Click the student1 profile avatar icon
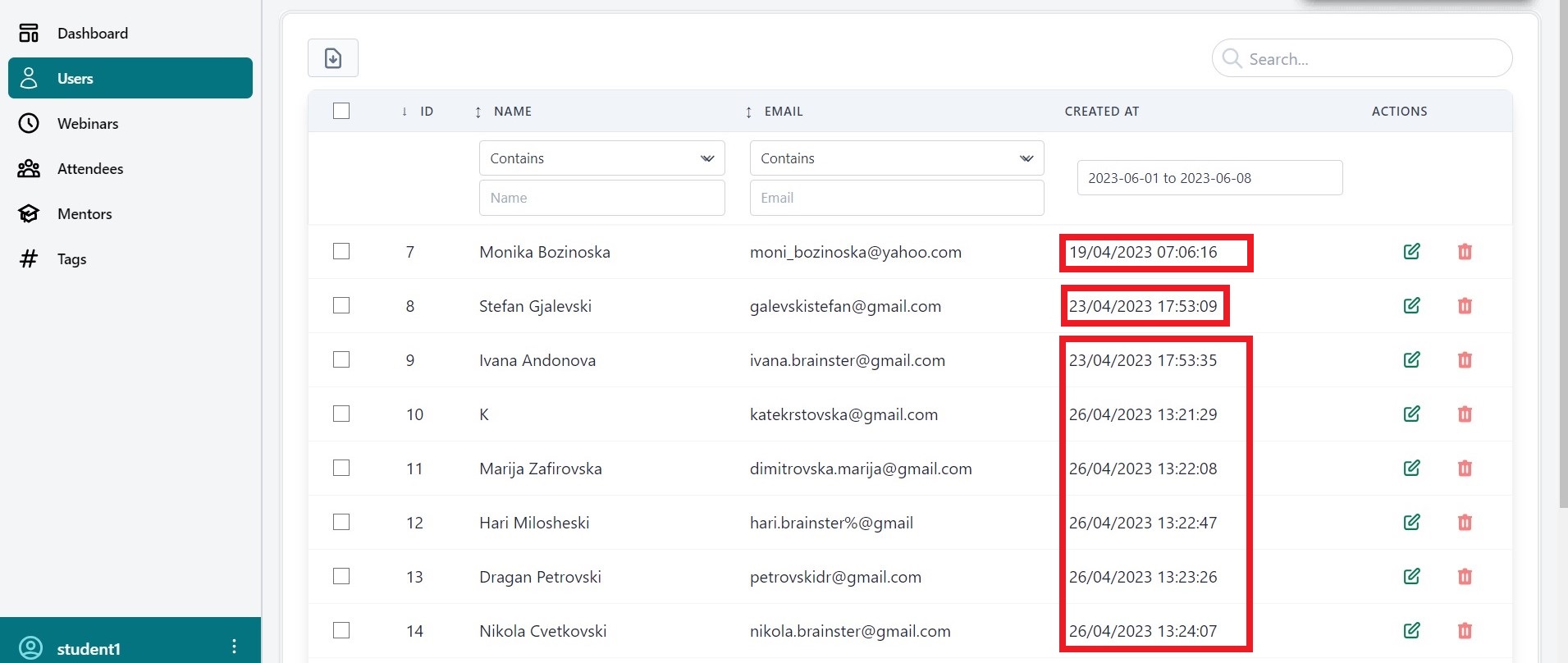1568x663 pixels. click(x=30, y=647)
